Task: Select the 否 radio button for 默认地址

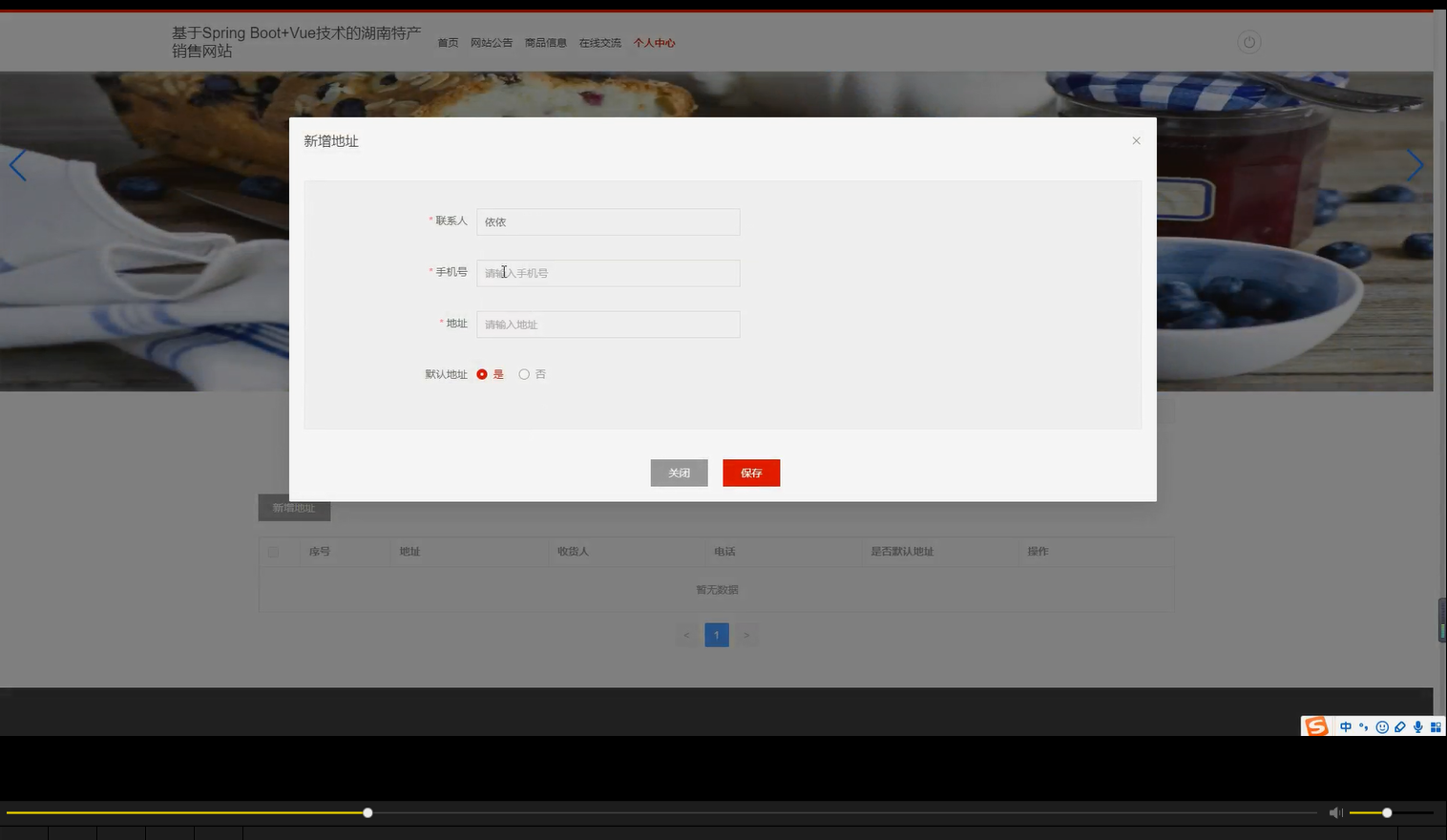Action: coord(523,374)
